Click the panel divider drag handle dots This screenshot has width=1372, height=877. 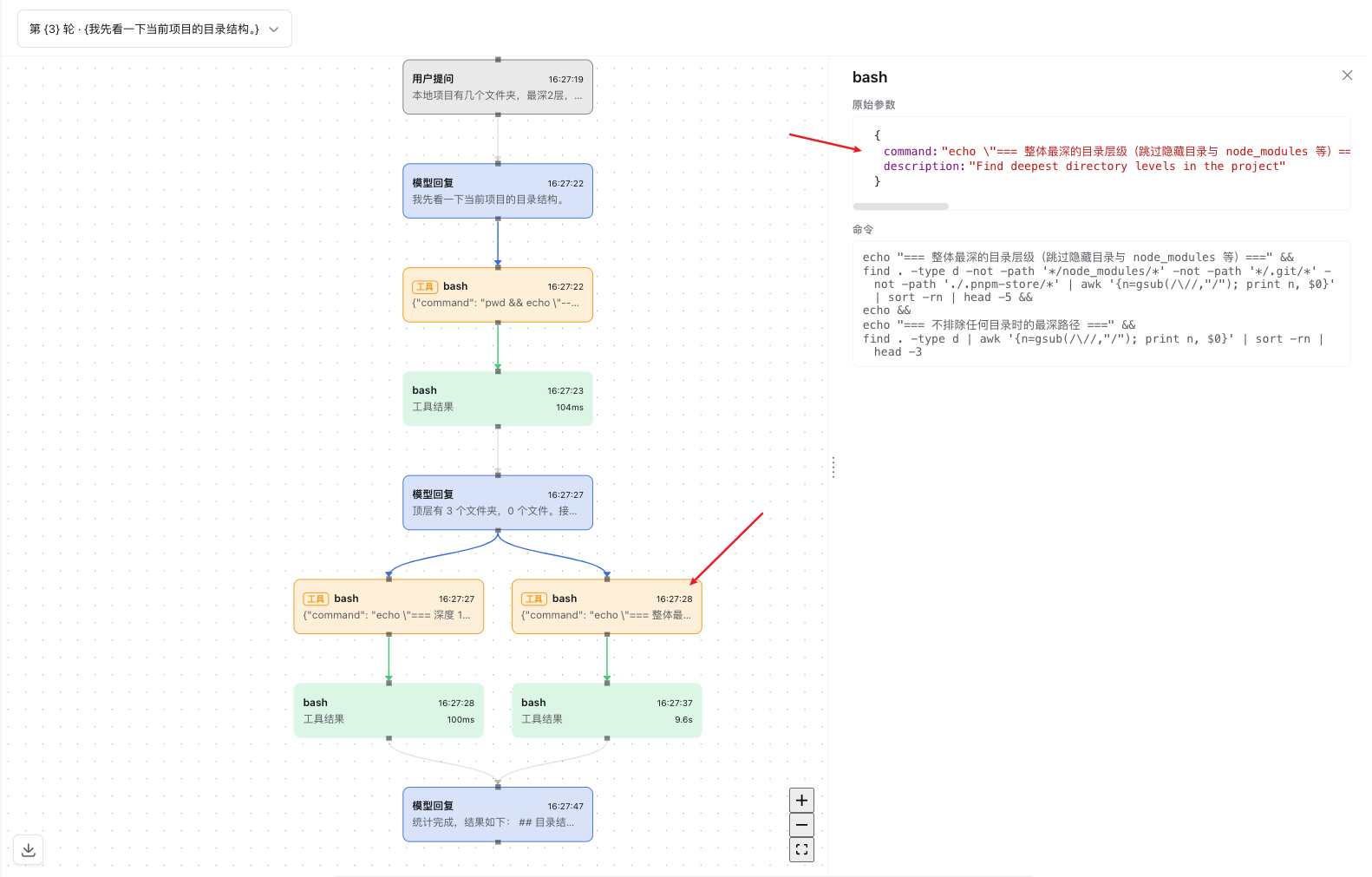pos(833,468)
